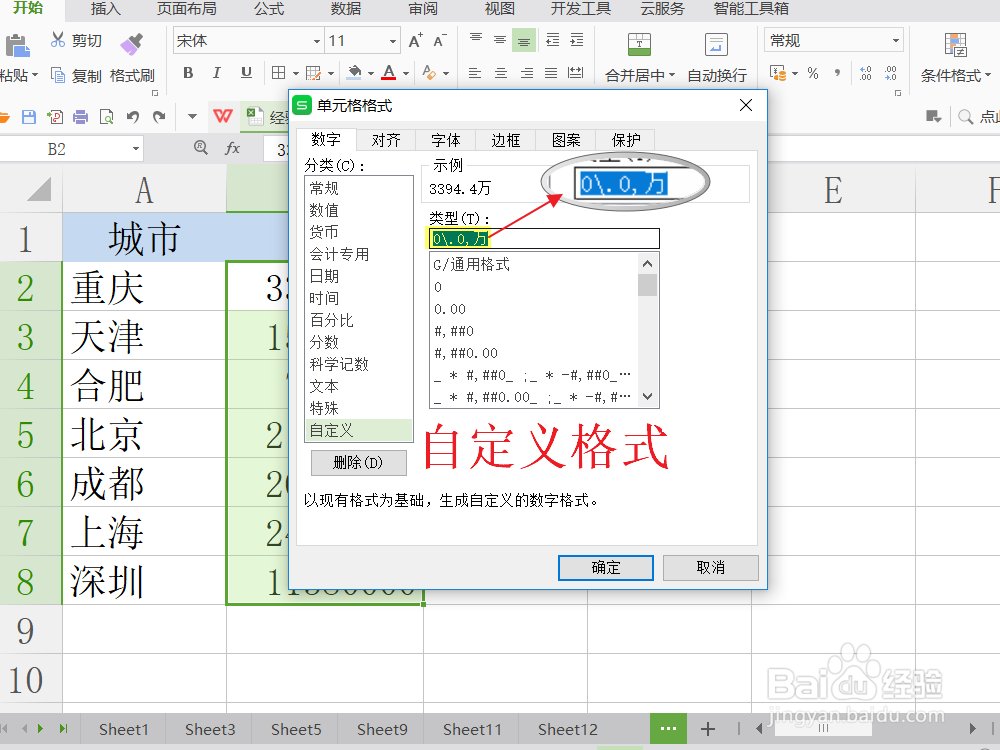
Task: Toggle the bottom align icon
Action: (x=524, y=41)
